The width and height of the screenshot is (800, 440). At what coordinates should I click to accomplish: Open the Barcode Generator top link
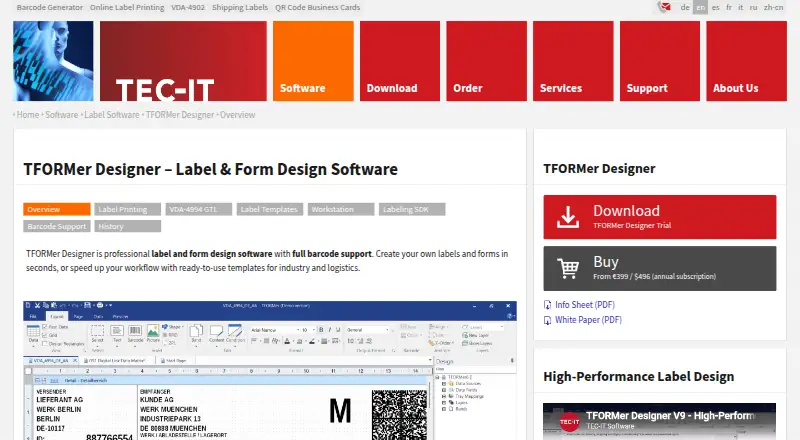pos(49,7)
